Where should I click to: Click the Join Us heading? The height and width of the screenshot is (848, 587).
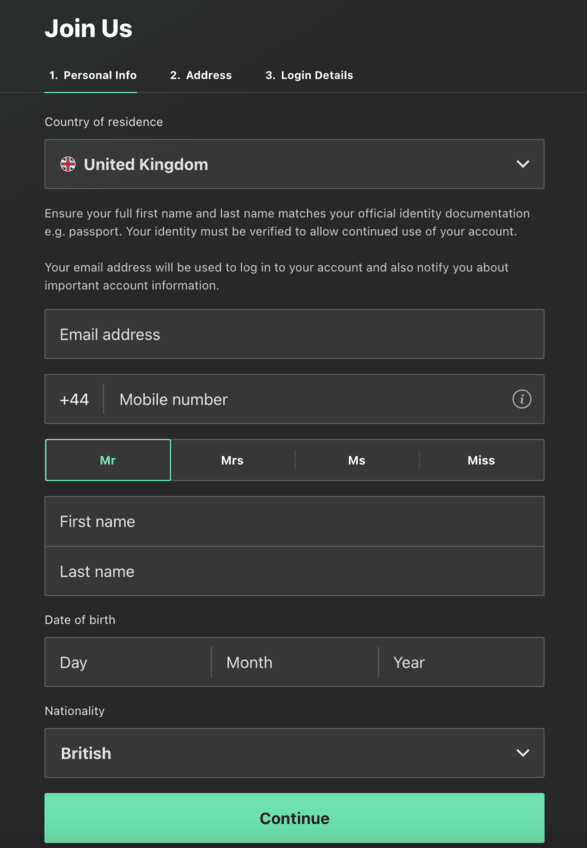tap(89, 28)
